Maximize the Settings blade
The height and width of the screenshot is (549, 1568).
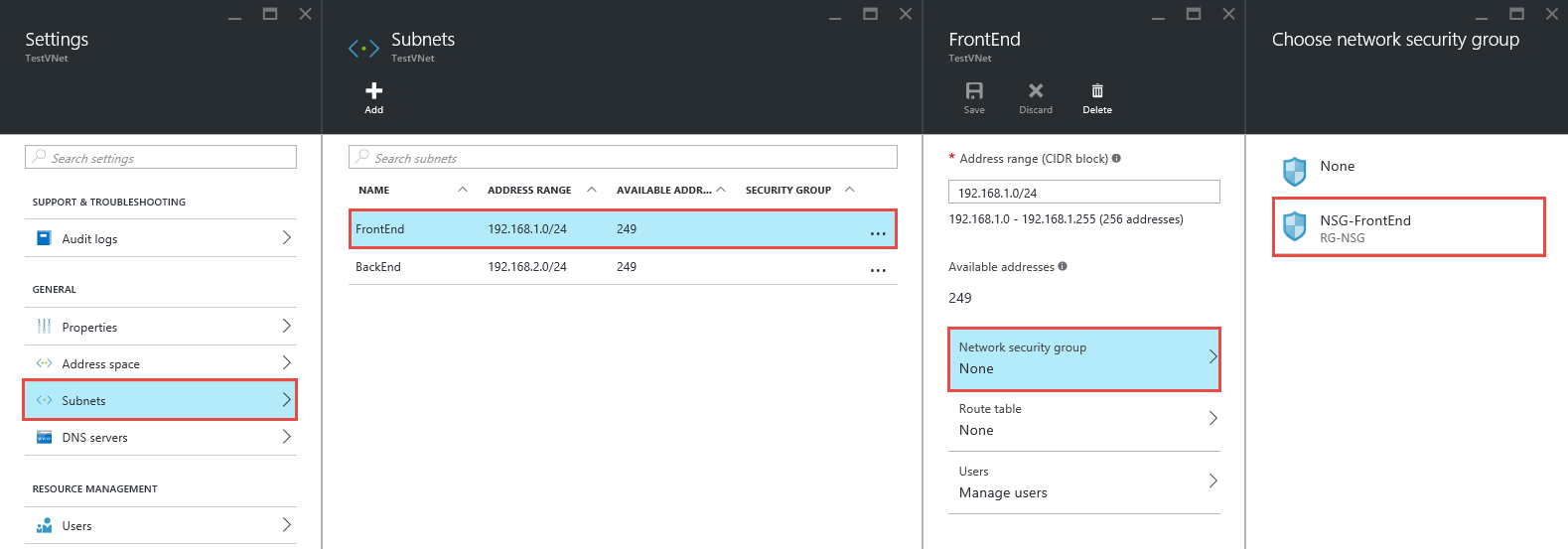click(x=270, y=14)
